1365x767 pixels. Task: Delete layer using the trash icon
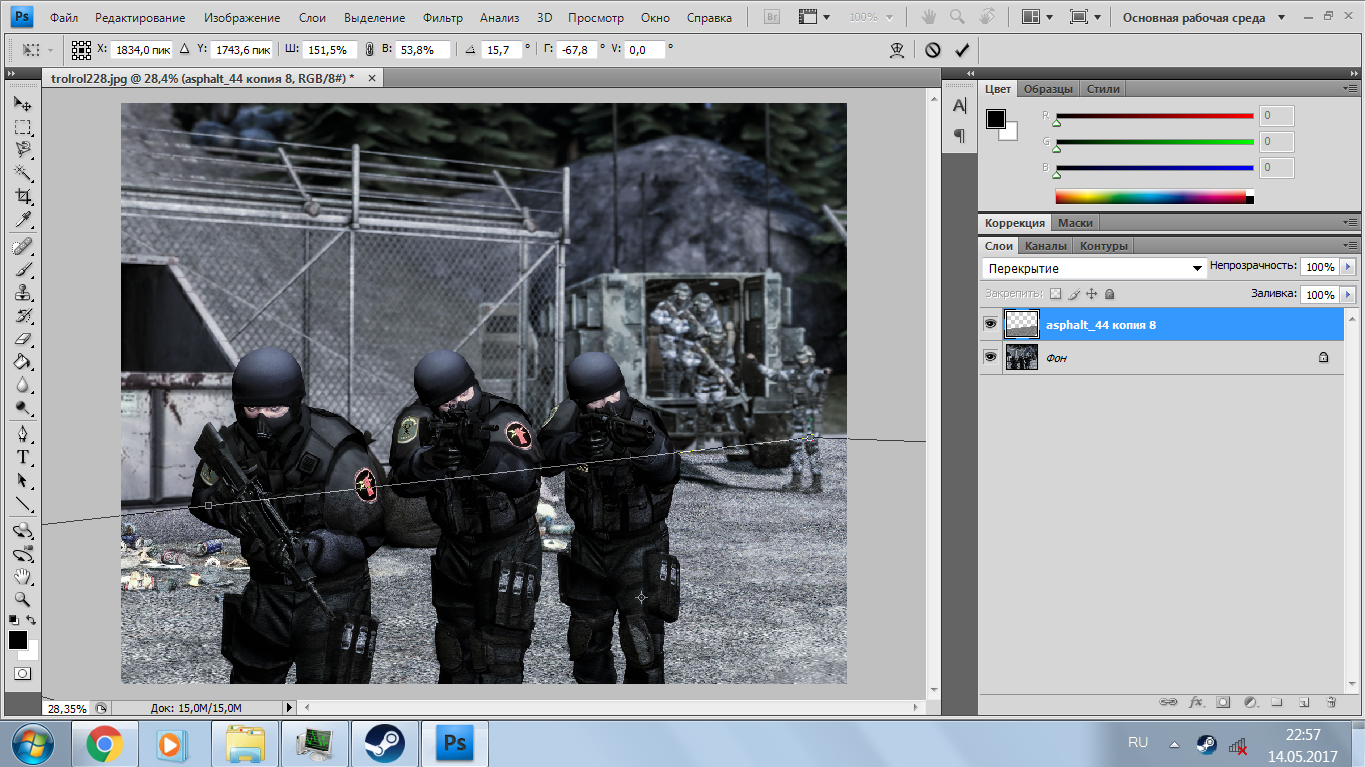pyautogui.click(x=1331, y=703)
